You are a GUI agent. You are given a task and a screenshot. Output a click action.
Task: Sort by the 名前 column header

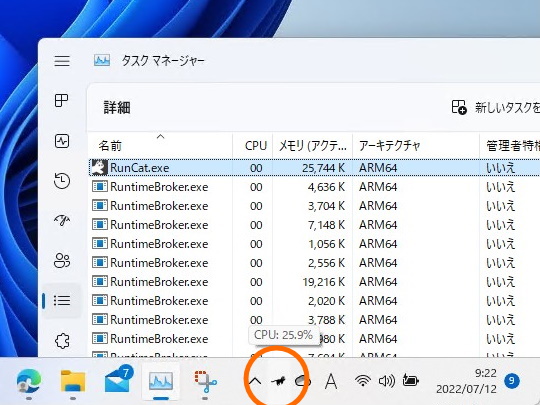coord(160,146)
